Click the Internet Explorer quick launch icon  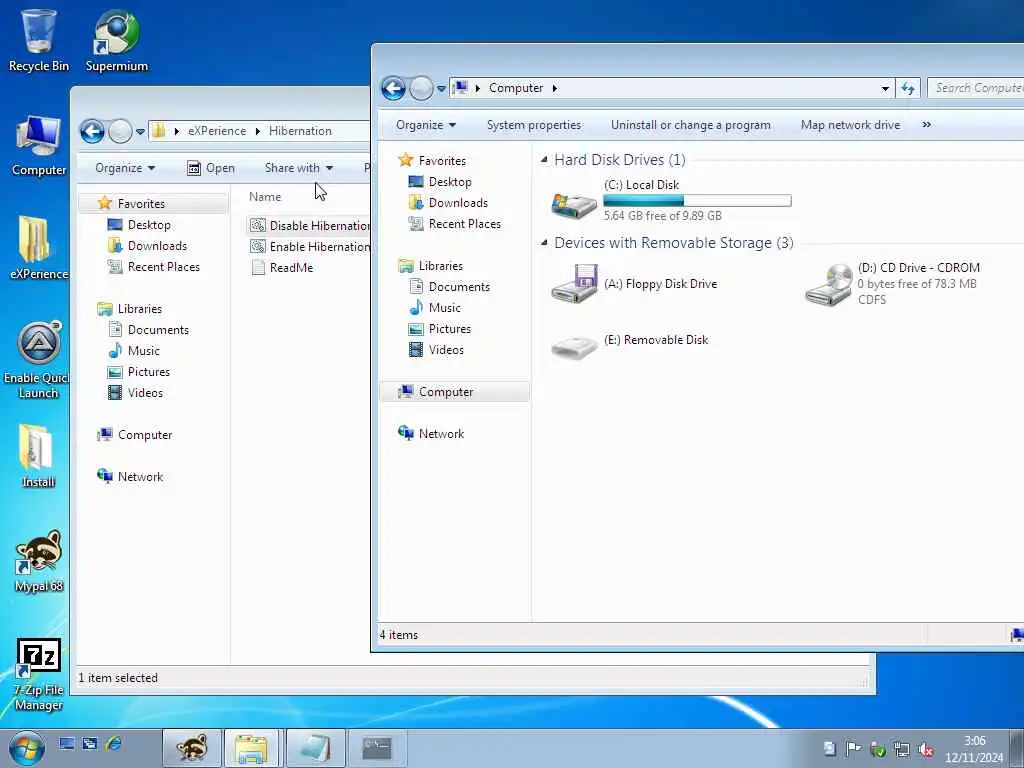(x=114, y=743)
